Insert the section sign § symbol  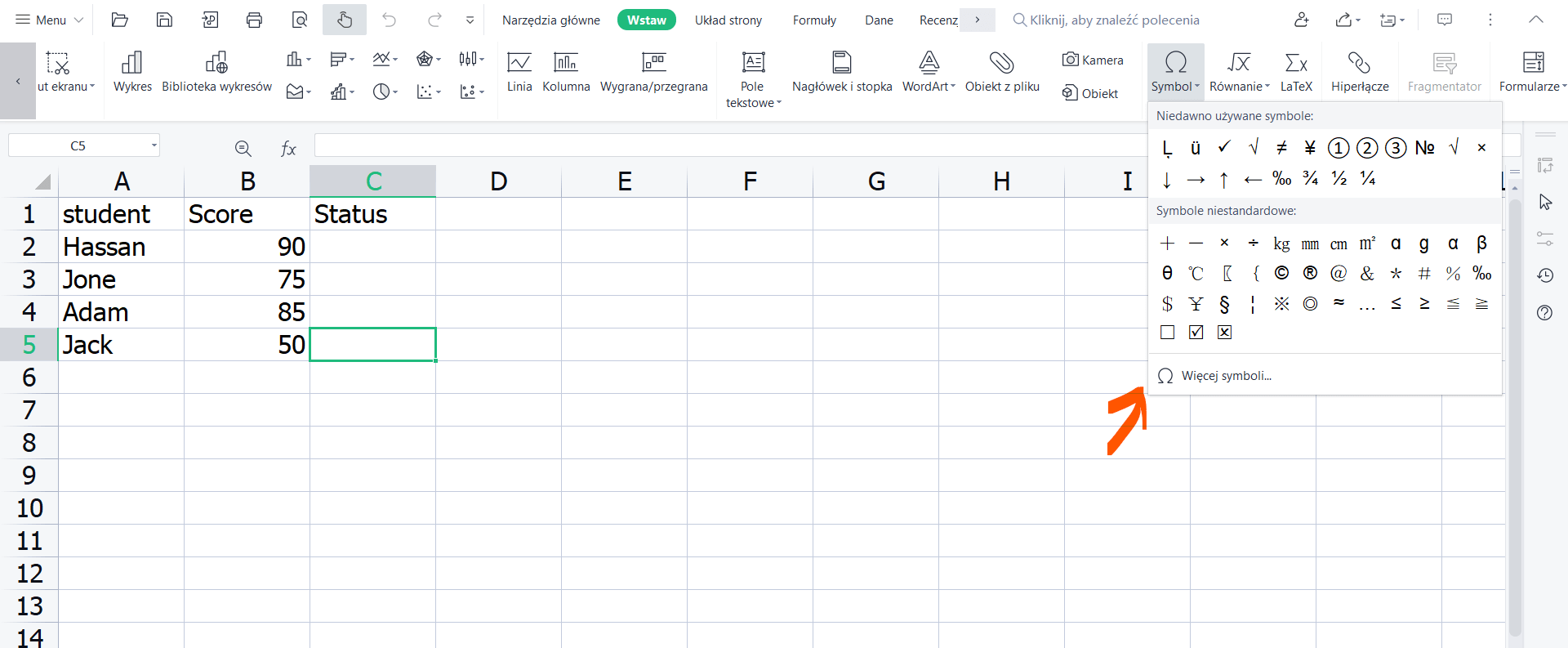click(1224, 304)
